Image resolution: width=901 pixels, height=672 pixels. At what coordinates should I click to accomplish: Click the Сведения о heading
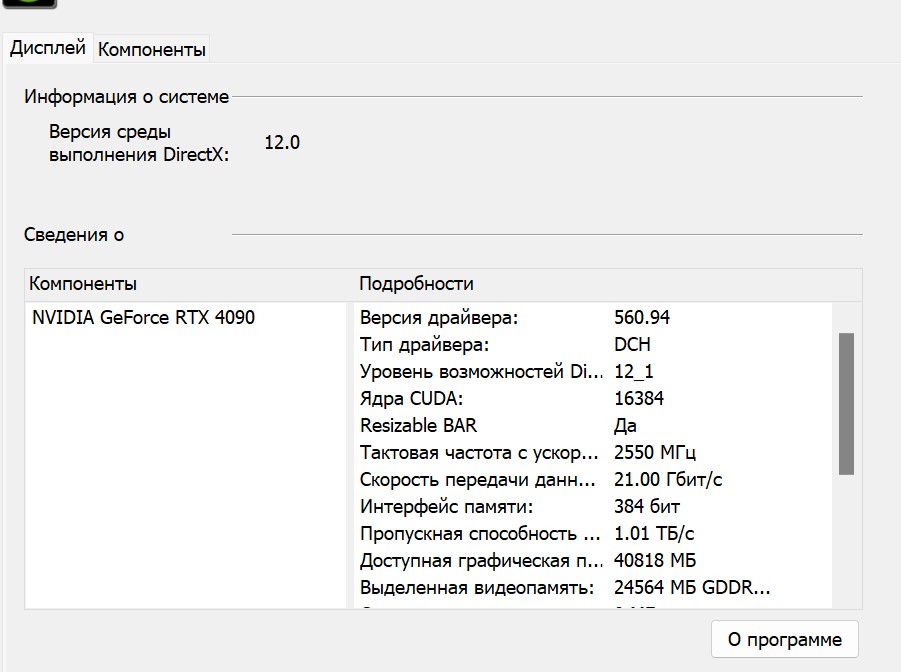[74, 235]
